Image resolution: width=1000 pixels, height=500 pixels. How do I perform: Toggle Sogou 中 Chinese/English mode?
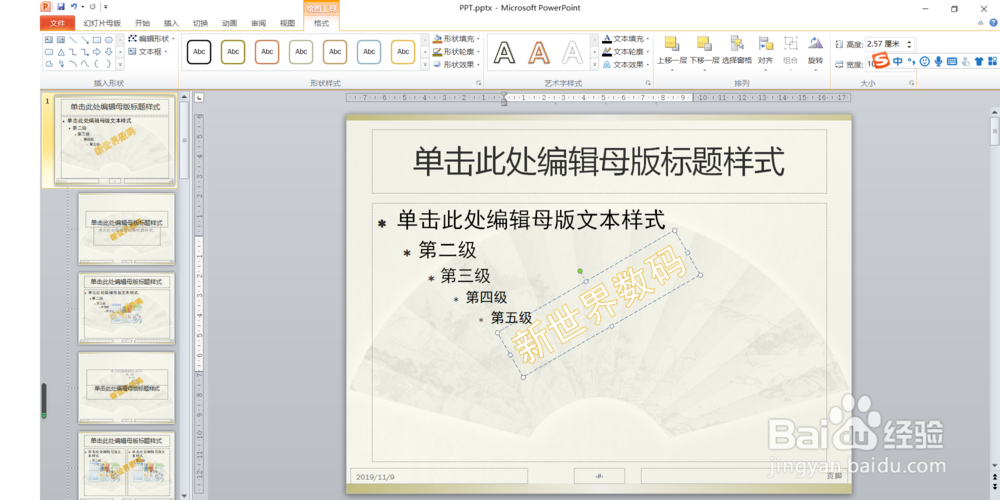pyautogui.click(x=898, y=61)
